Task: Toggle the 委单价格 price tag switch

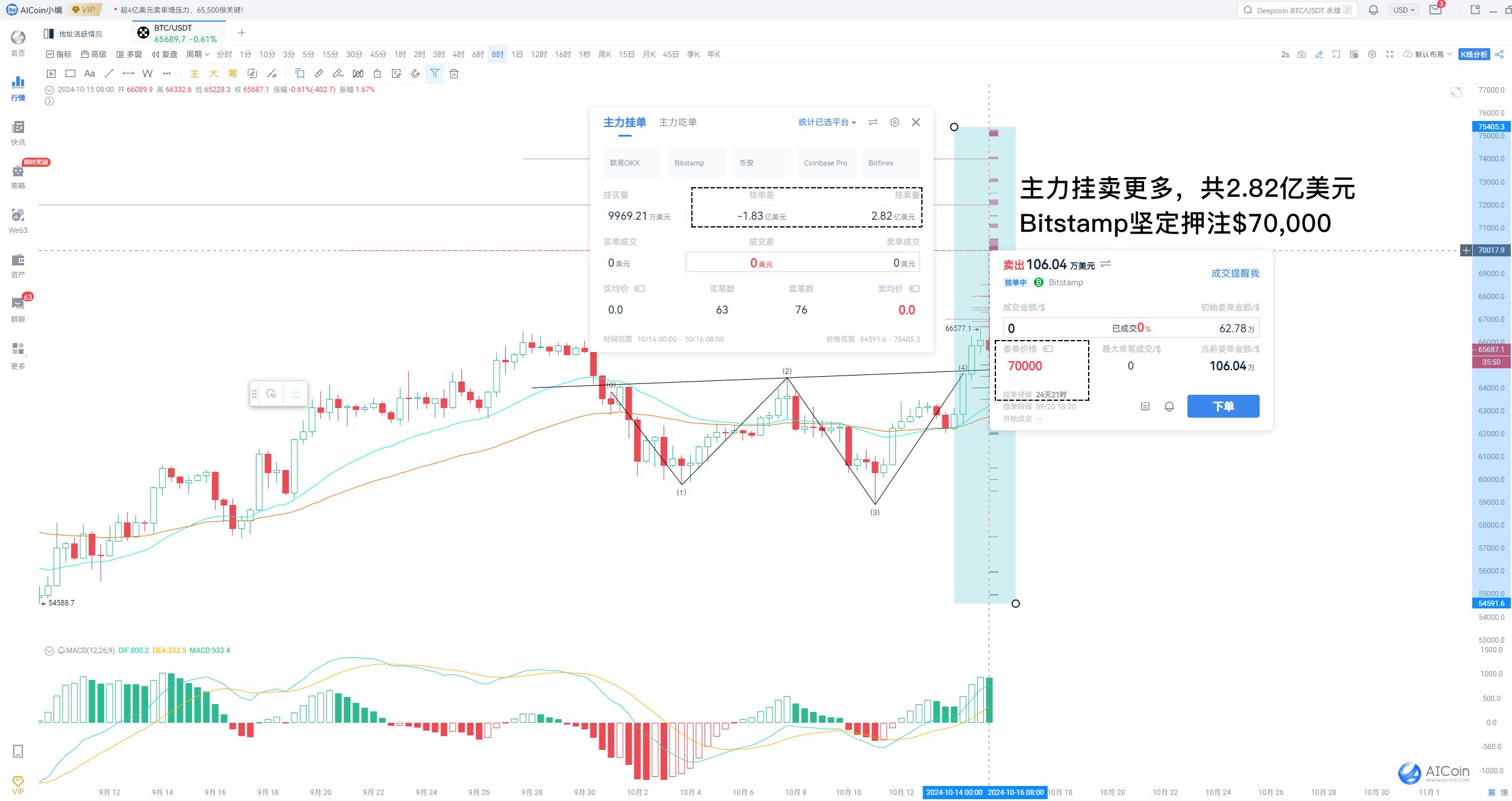Action: pyautogui.click(x=1048, y=349)
